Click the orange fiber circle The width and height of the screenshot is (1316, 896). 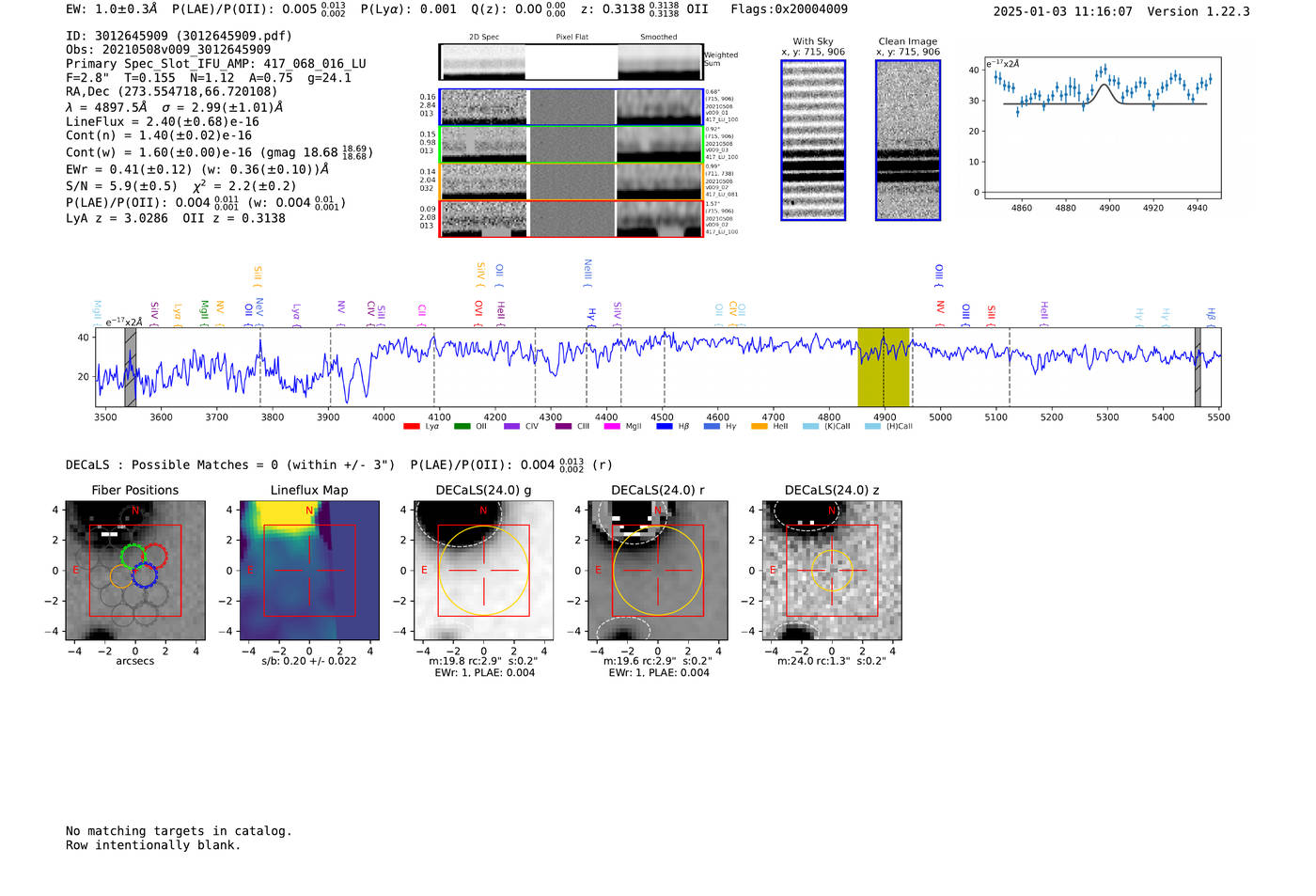click(x=121, y=576)
